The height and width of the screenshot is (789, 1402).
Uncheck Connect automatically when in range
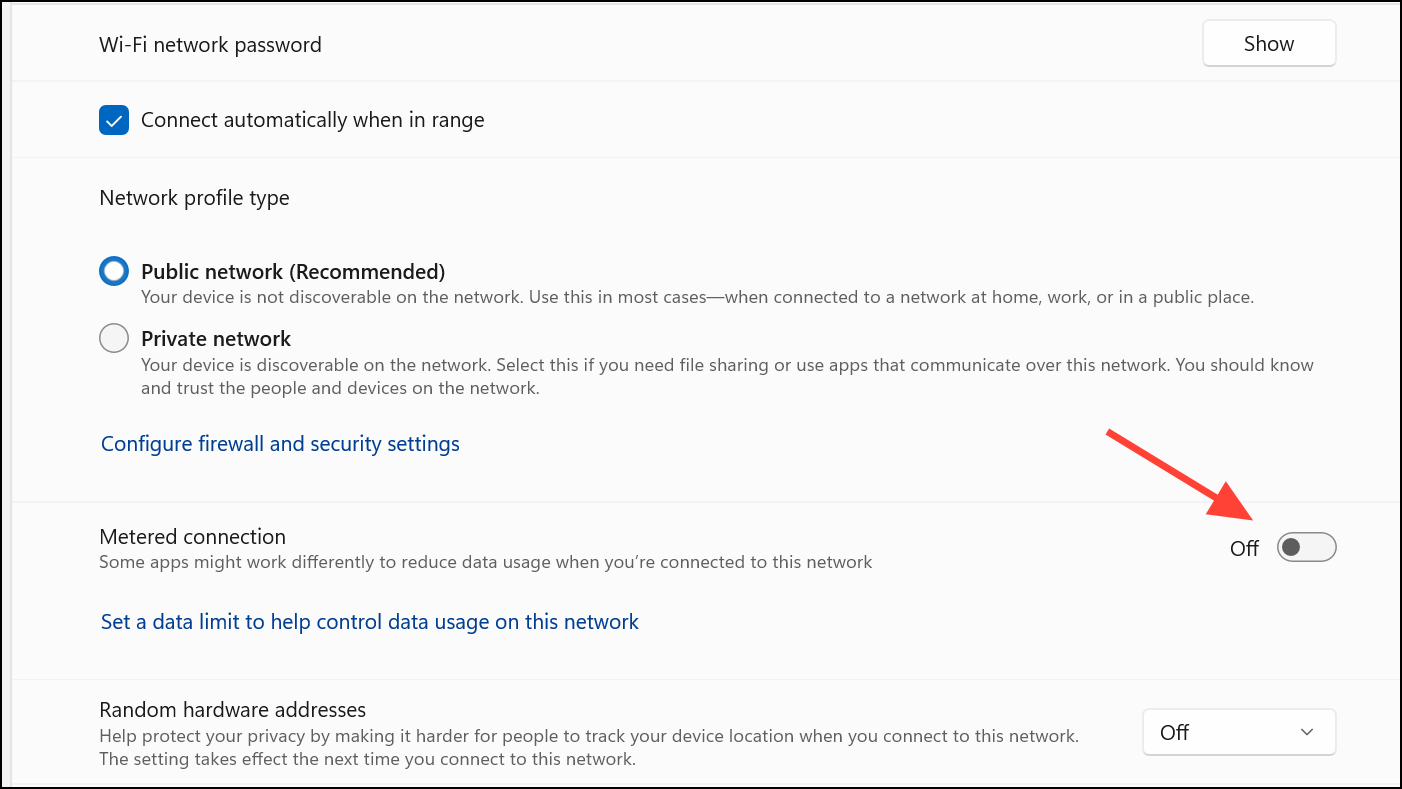coord(114,120)
